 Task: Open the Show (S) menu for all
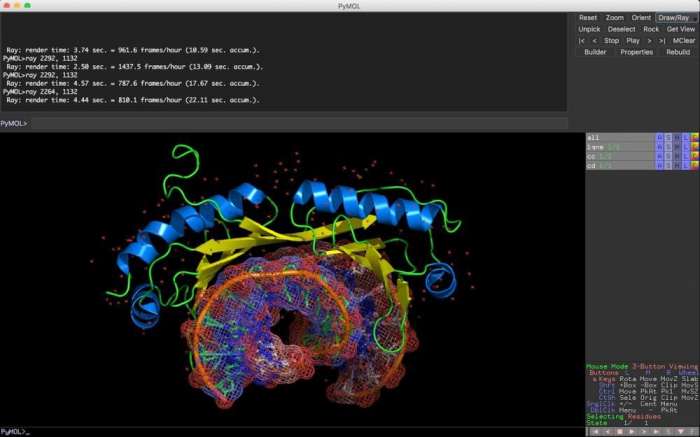coord(668,137)
